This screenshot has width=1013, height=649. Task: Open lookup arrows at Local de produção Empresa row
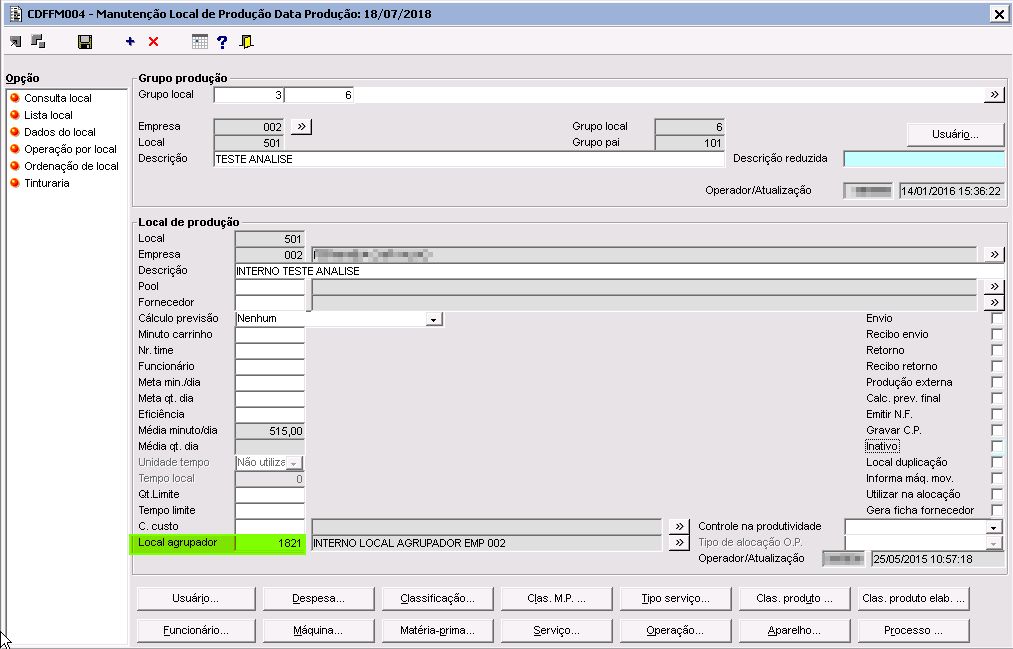coord(994,254)
